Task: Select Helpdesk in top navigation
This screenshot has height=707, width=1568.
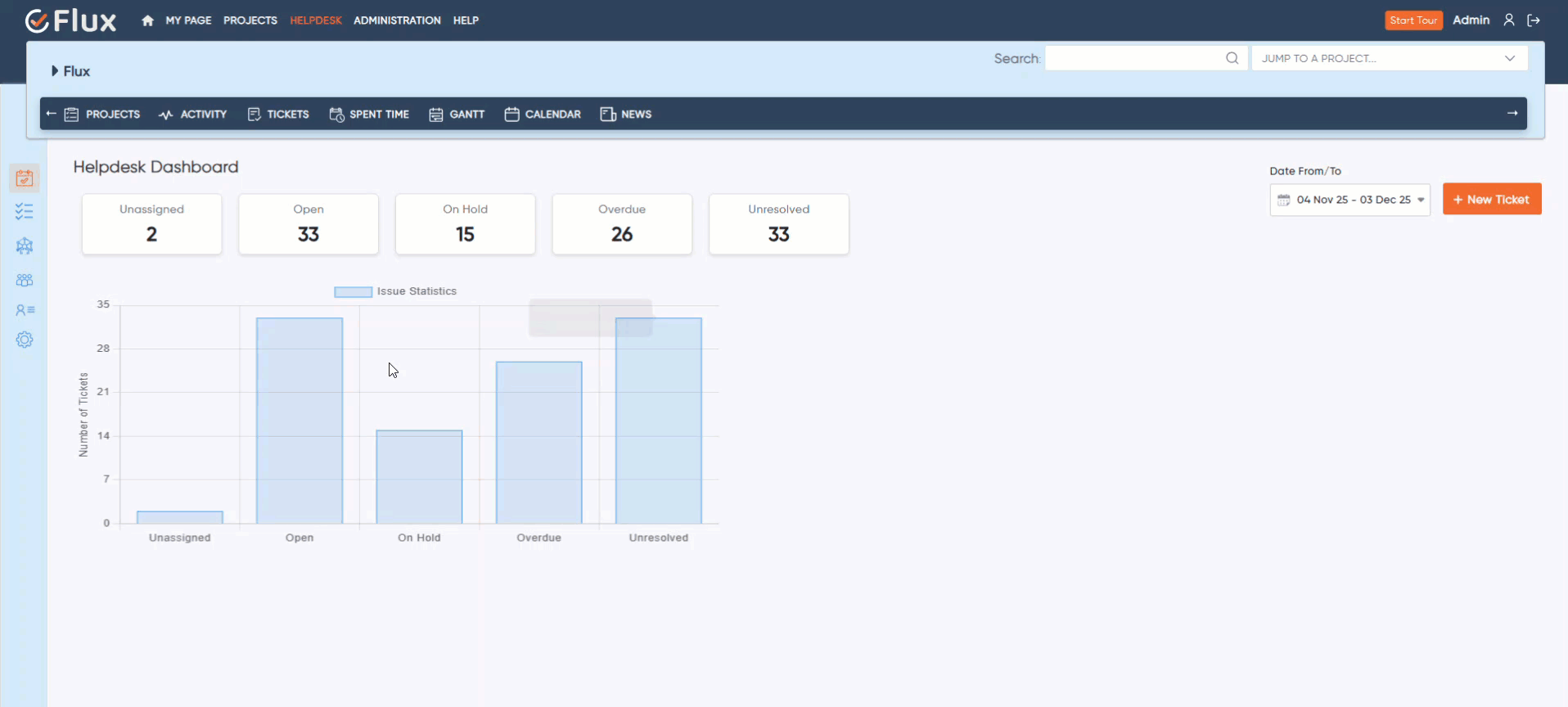Action: pyautogui.click(x=316, y=20)
